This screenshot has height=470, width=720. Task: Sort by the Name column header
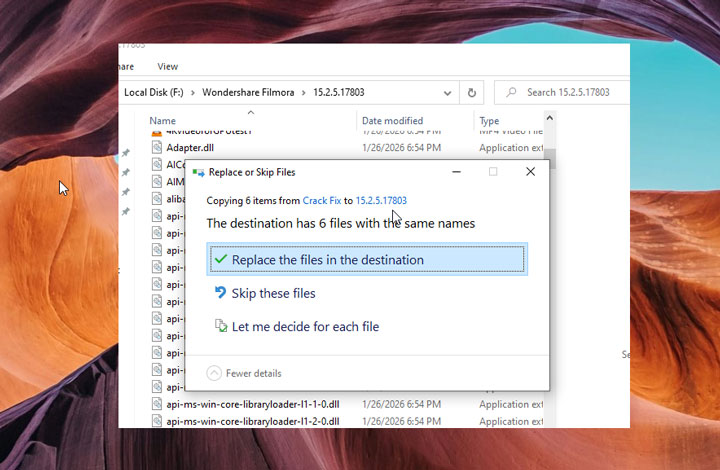pyautogui.click(x=163, y=121)
